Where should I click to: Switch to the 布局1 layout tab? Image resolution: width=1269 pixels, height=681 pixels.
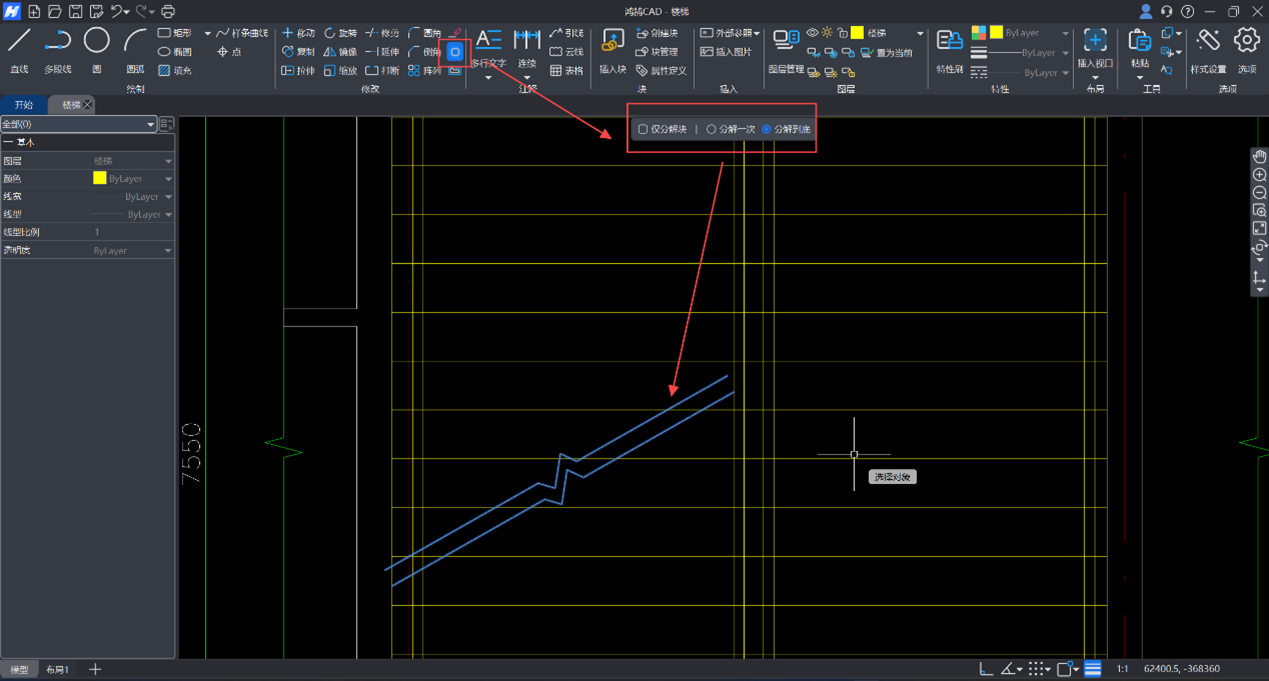58,669
